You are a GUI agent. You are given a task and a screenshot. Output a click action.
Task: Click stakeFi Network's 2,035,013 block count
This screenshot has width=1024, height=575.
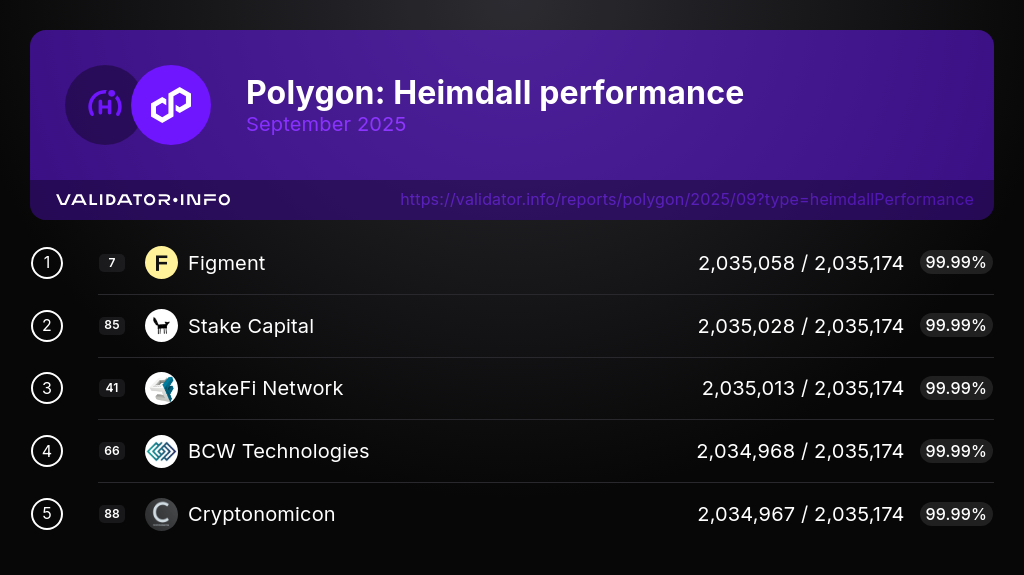pyautogui.click(x=748, y=388)
